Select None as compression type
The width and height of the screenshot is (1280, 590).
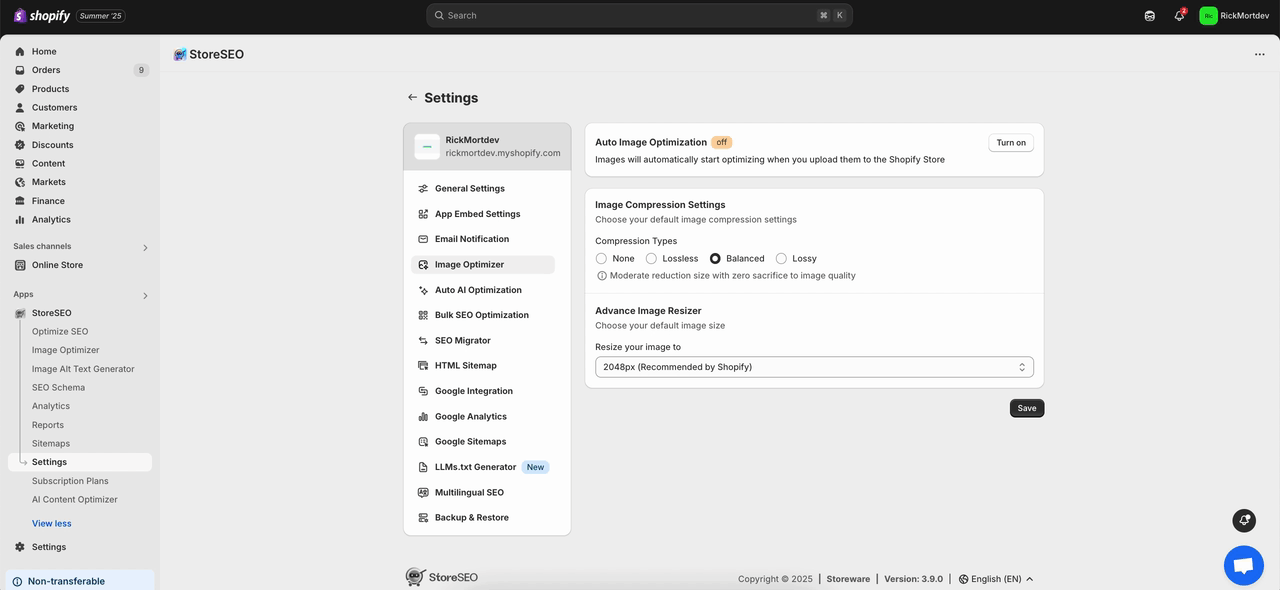point(601,258)
